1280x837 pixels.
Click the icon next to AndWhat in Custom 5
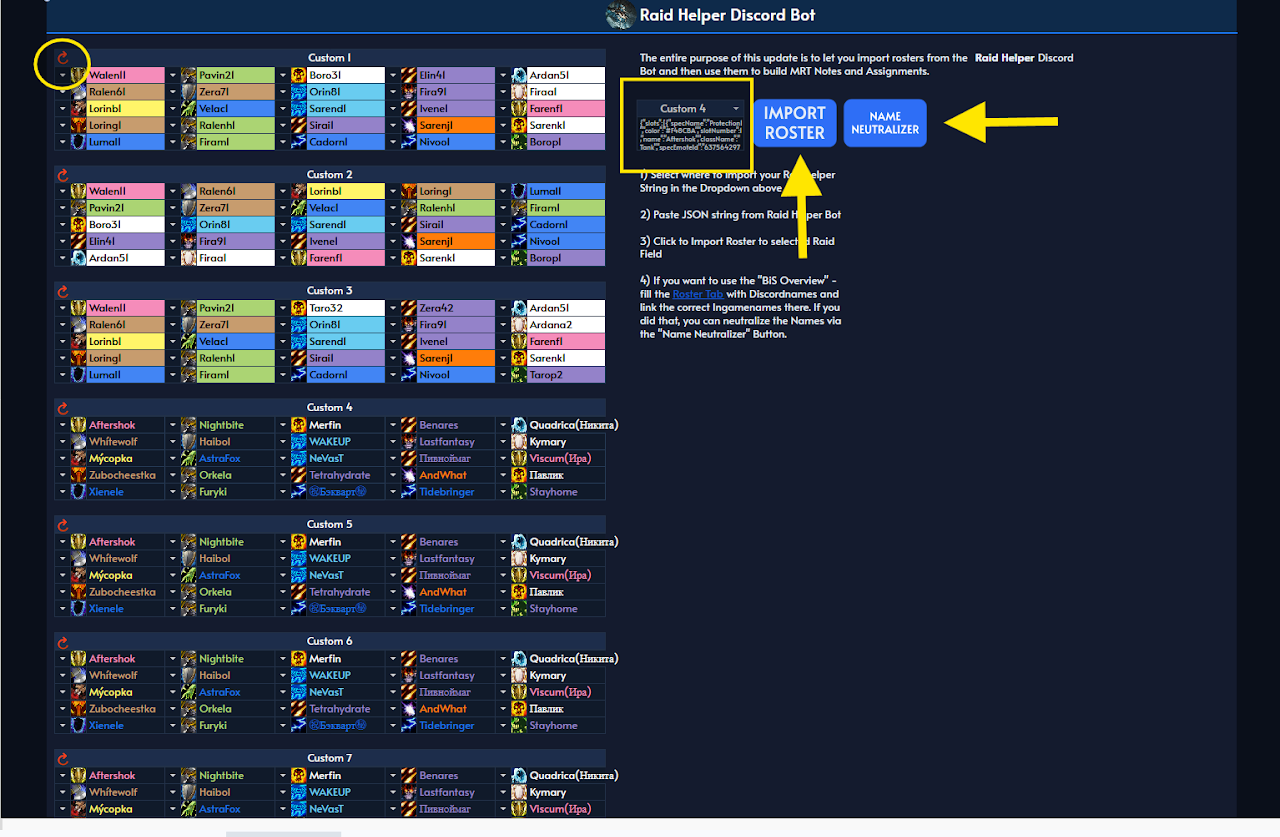(x=408, y=592)
